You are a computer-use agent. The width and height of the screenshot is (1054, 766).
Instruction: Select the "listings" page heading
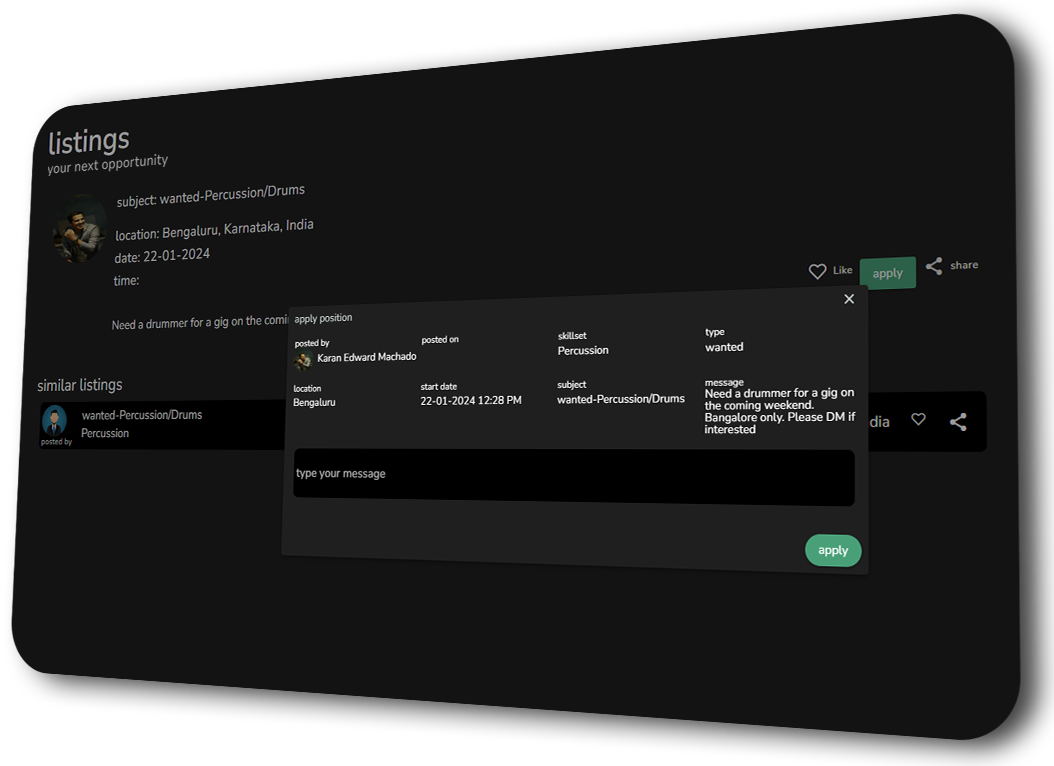click(x=89, y=141)
